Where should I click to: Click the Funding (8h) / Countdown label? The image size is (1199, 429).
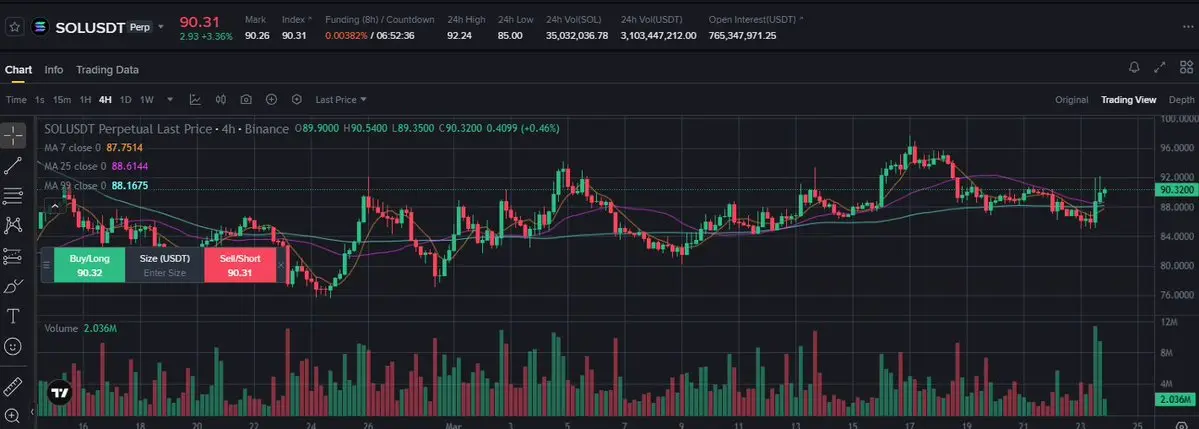click(380, 19)
